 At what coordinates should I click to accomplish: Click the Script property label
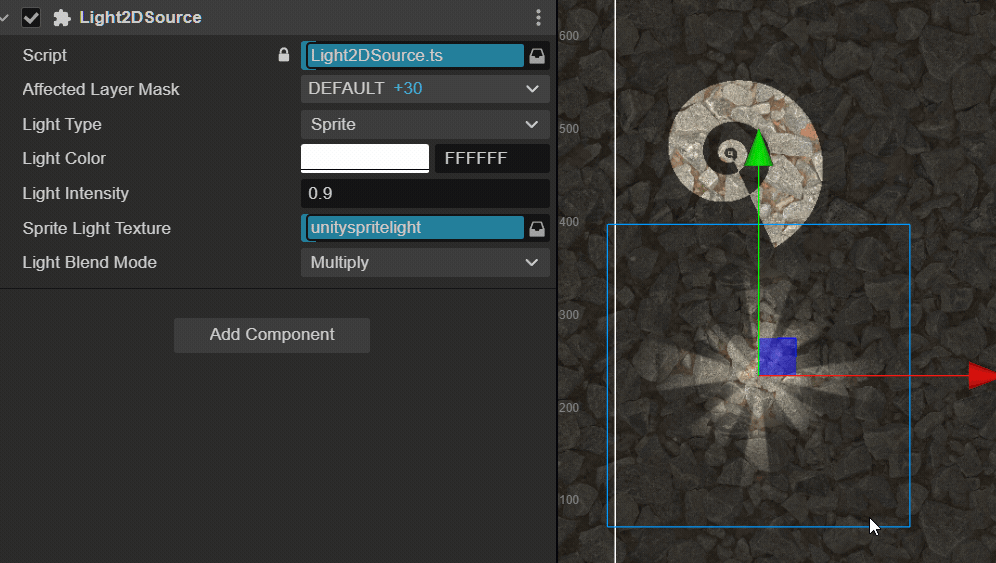pos(44,55)
